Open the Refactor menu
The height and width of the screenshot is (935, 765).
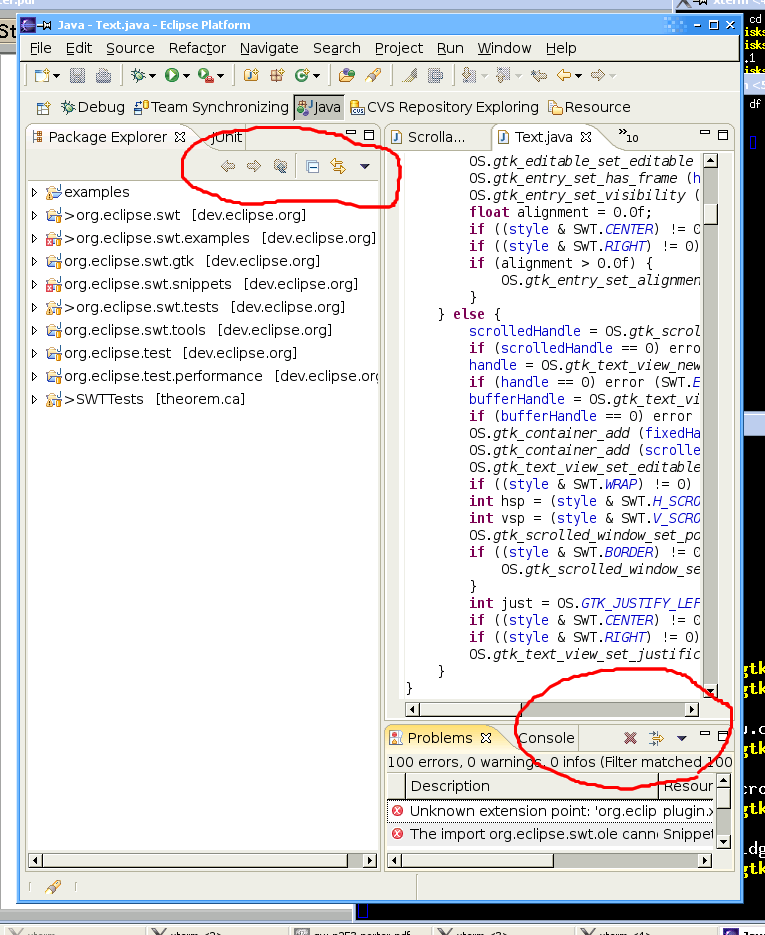197,48
